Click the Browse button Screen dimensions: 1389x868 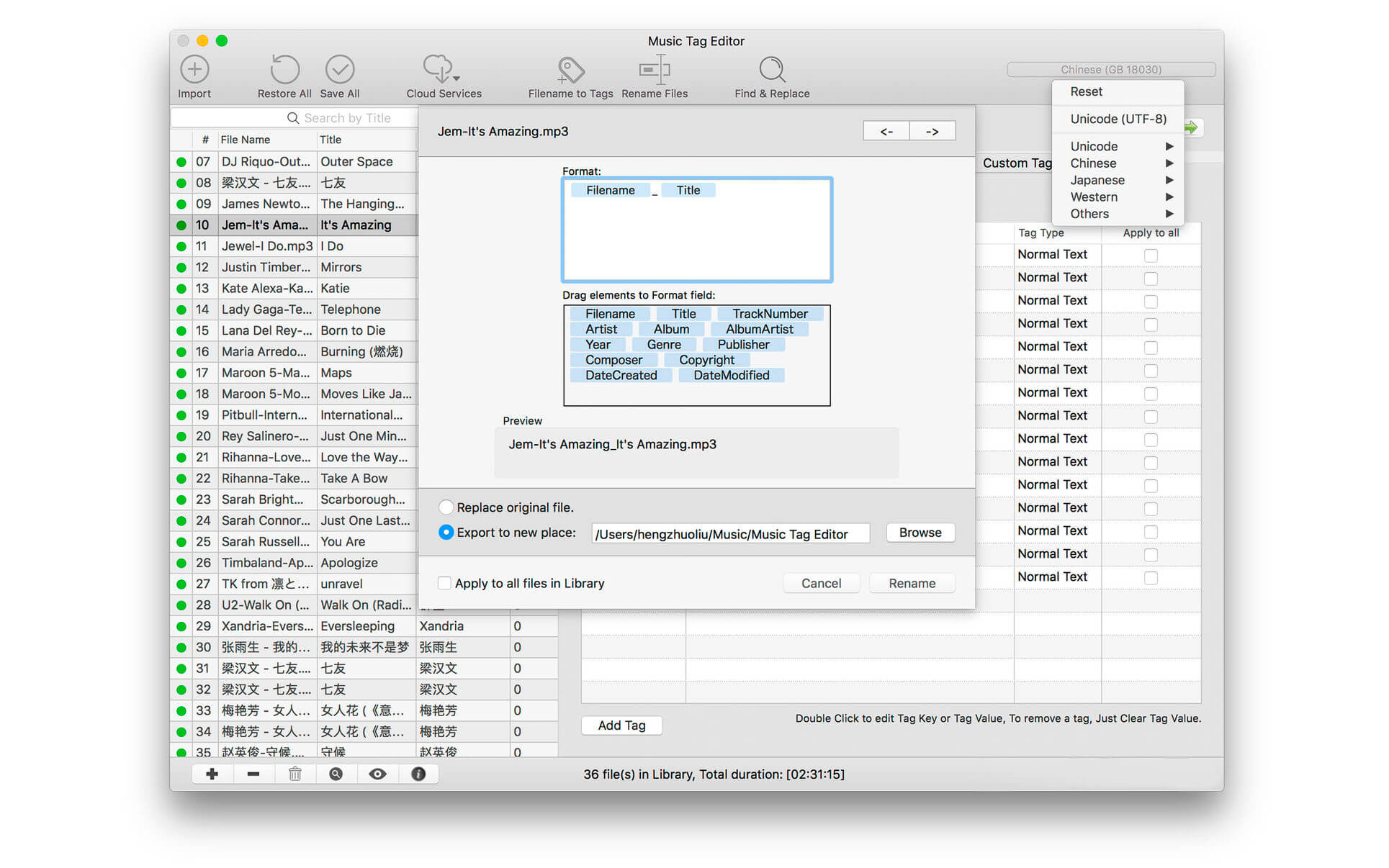(x=920, y=533)
